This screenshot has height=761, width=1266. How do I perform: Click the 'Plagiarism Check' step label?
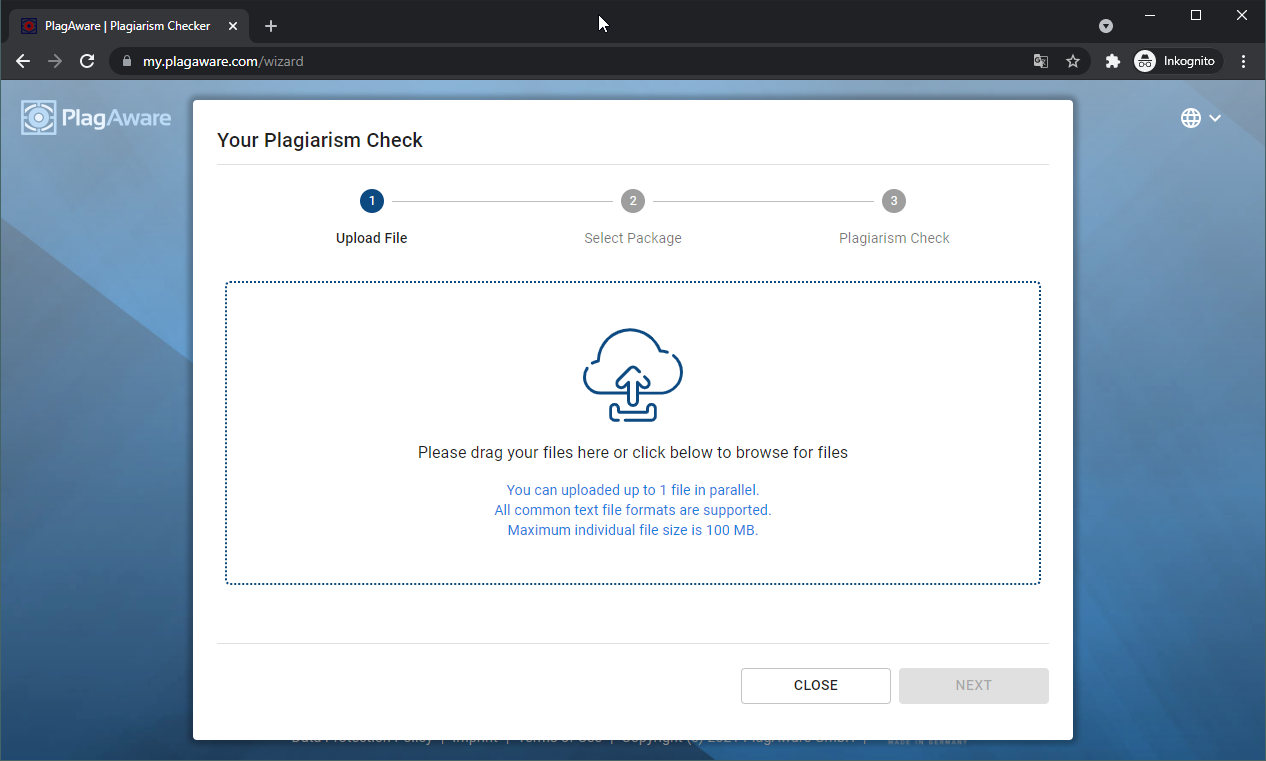tap(894, 238)
